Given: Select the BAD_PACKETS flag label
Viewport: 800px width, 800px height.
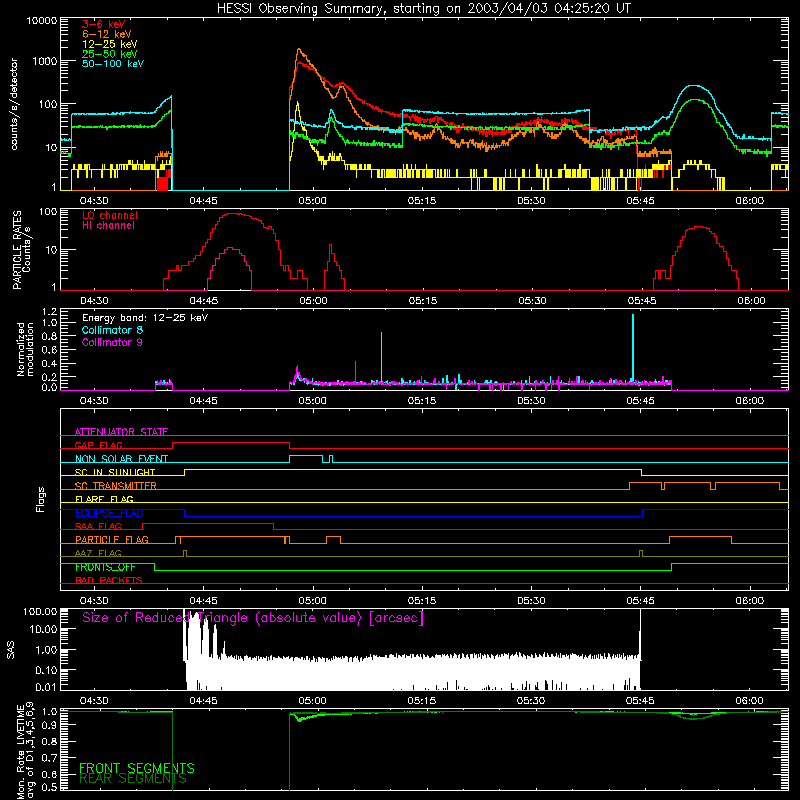Looking at the screenshot, I should (109, 581).
